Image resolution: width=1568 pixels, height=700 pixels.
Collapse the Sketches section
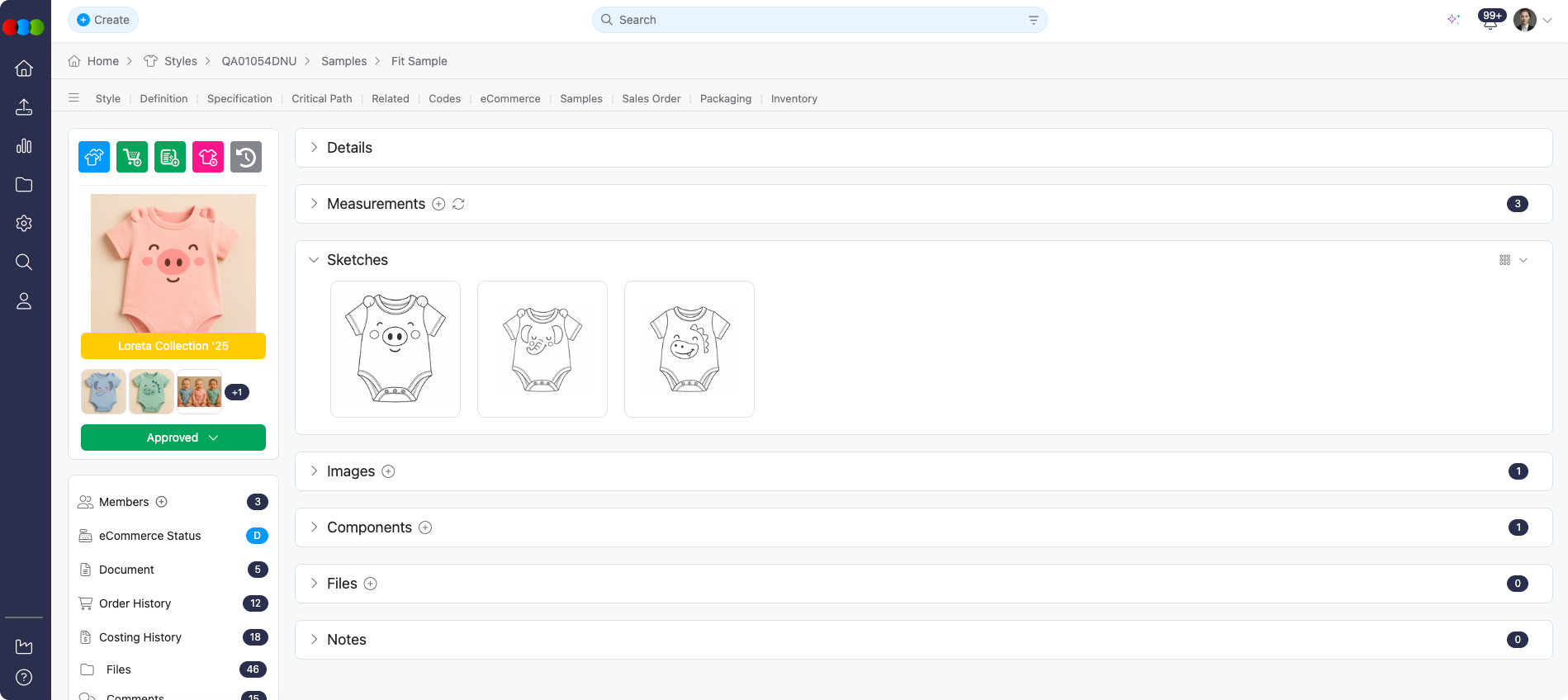pyautogui.click(x=314, y=260)
